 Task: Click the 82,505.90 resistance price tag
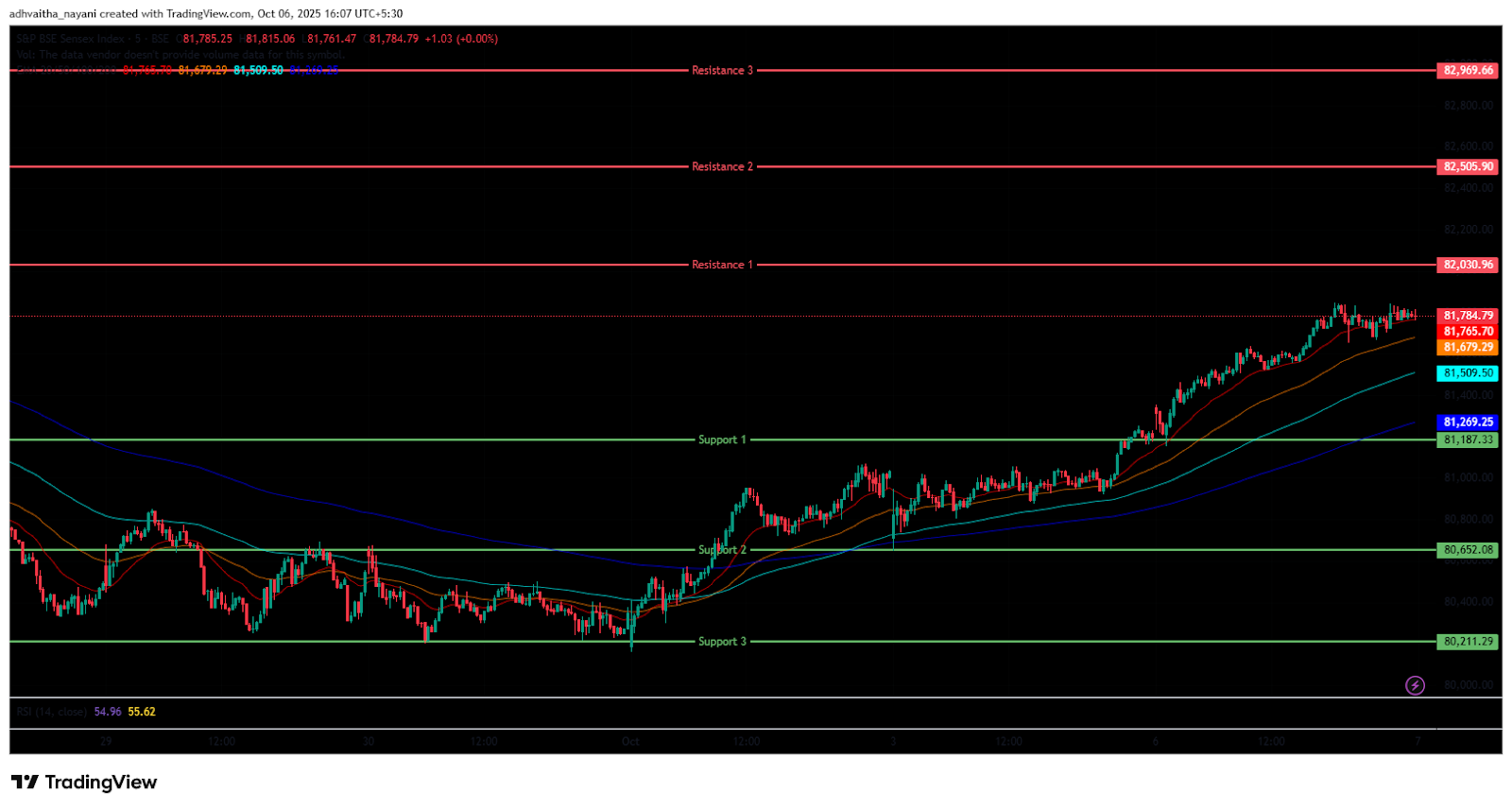click(1468, 166)
